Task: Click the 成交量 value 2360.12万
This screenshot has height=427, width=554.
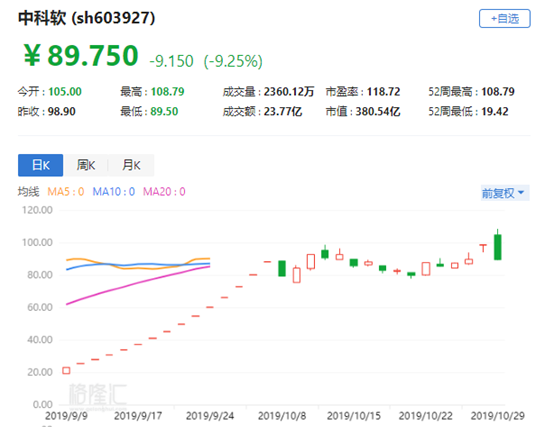Action: pyautogui.click(x=289, y=92)
